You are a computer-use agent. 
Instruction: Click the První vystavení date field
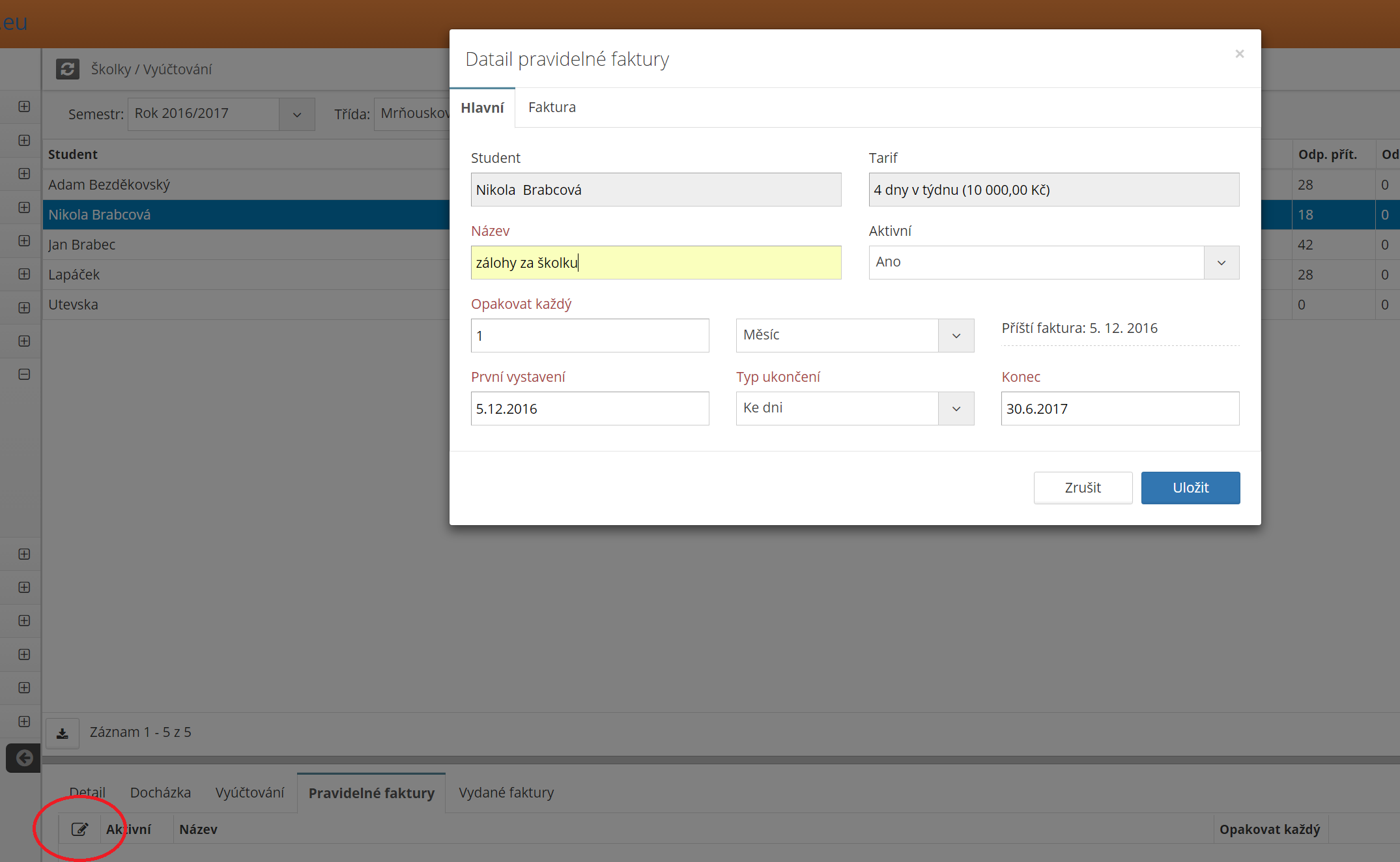(x=589, y=409)
